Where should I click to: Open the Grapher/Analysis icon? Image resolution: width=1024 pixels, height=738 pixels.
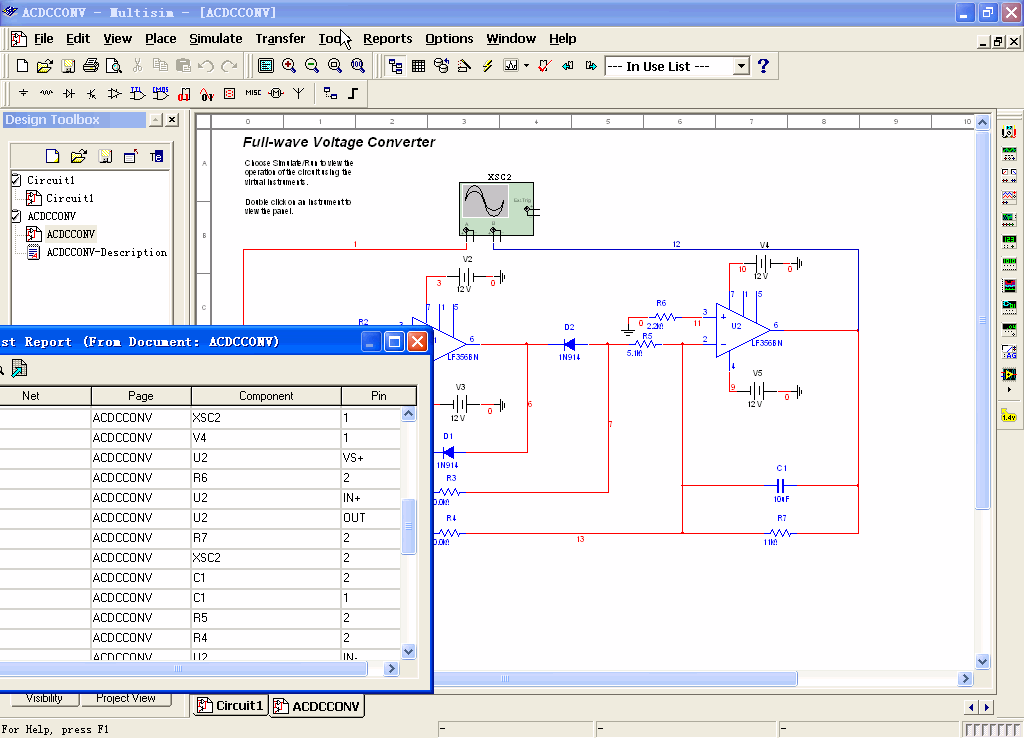(x=511, y=66)
